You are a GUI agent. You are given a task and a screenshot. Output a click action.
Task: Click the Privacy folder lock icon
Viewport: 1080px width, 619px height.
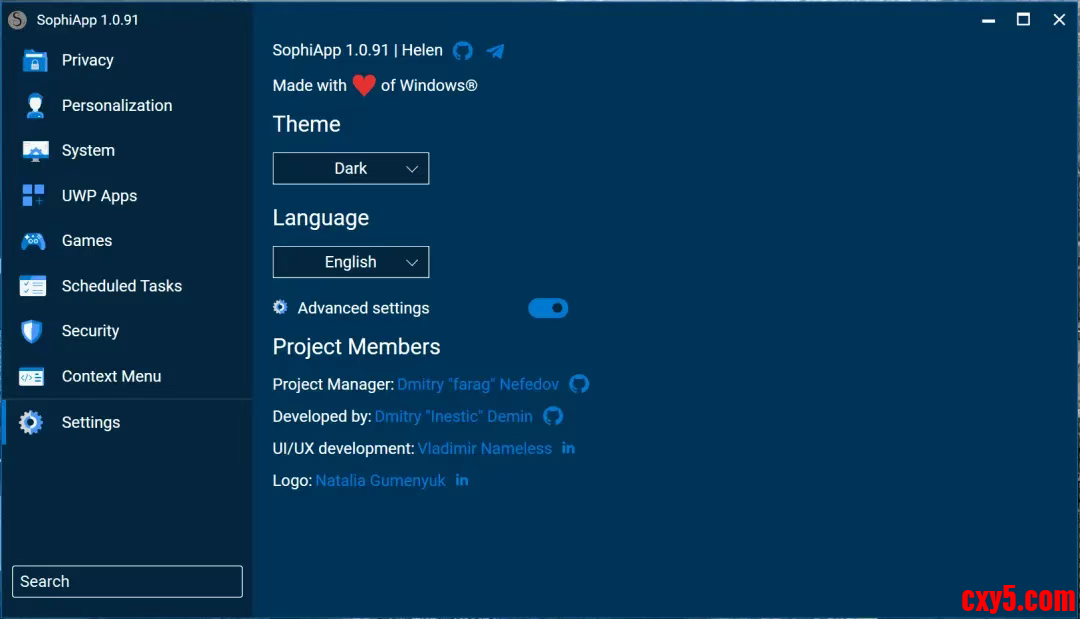[34, 61]
